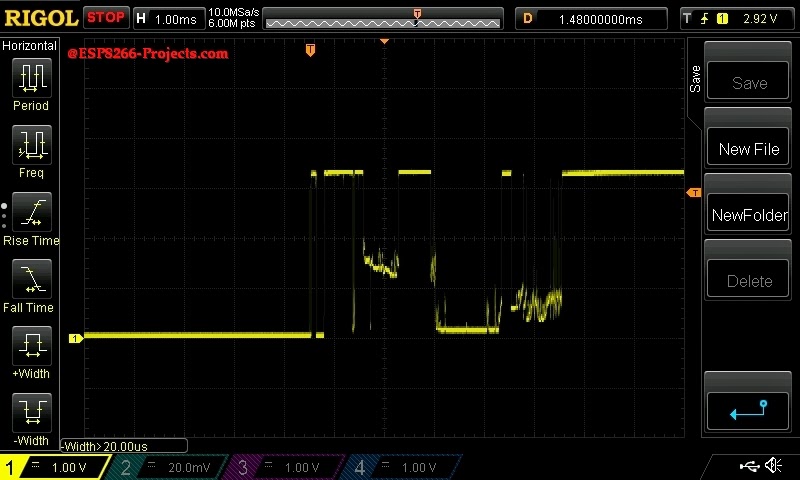Image resolution: width=800 pixels, height=480 pixels.
Task: Select the -Width measurement icon
Action: pyautogui.click(x=32, y=412)
